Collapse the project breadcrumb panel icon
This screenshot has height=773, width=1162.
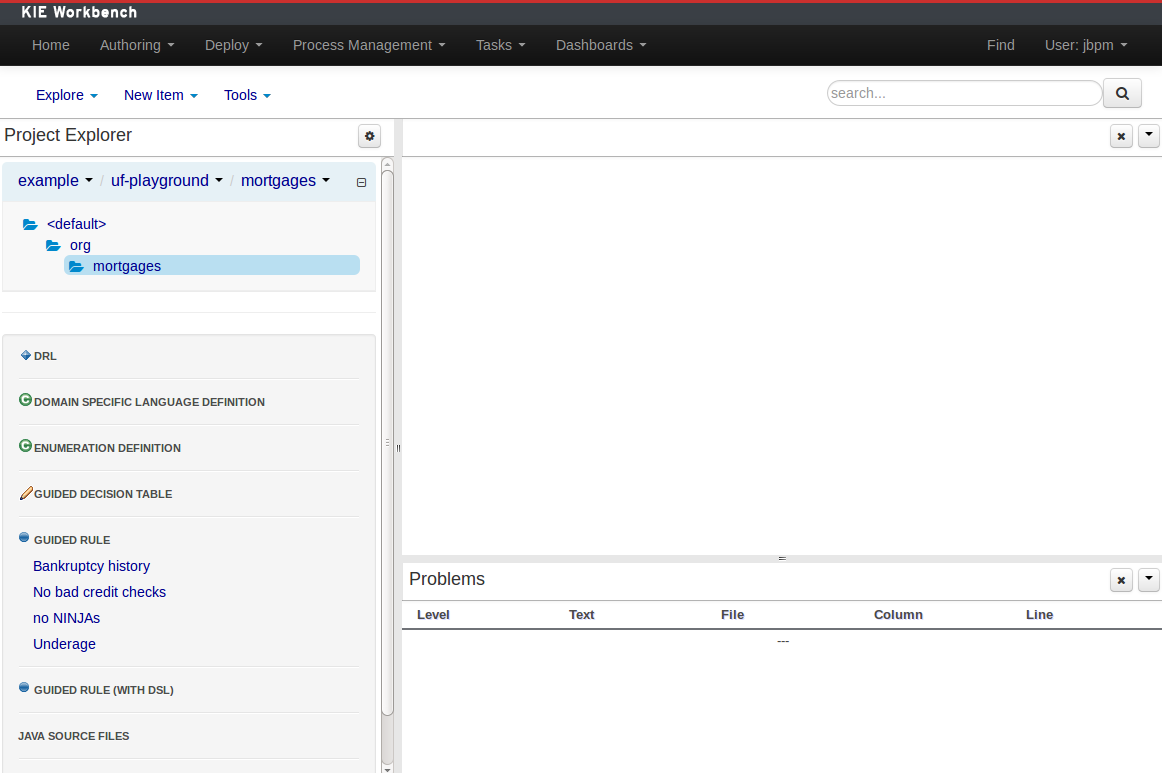[361, 182]
